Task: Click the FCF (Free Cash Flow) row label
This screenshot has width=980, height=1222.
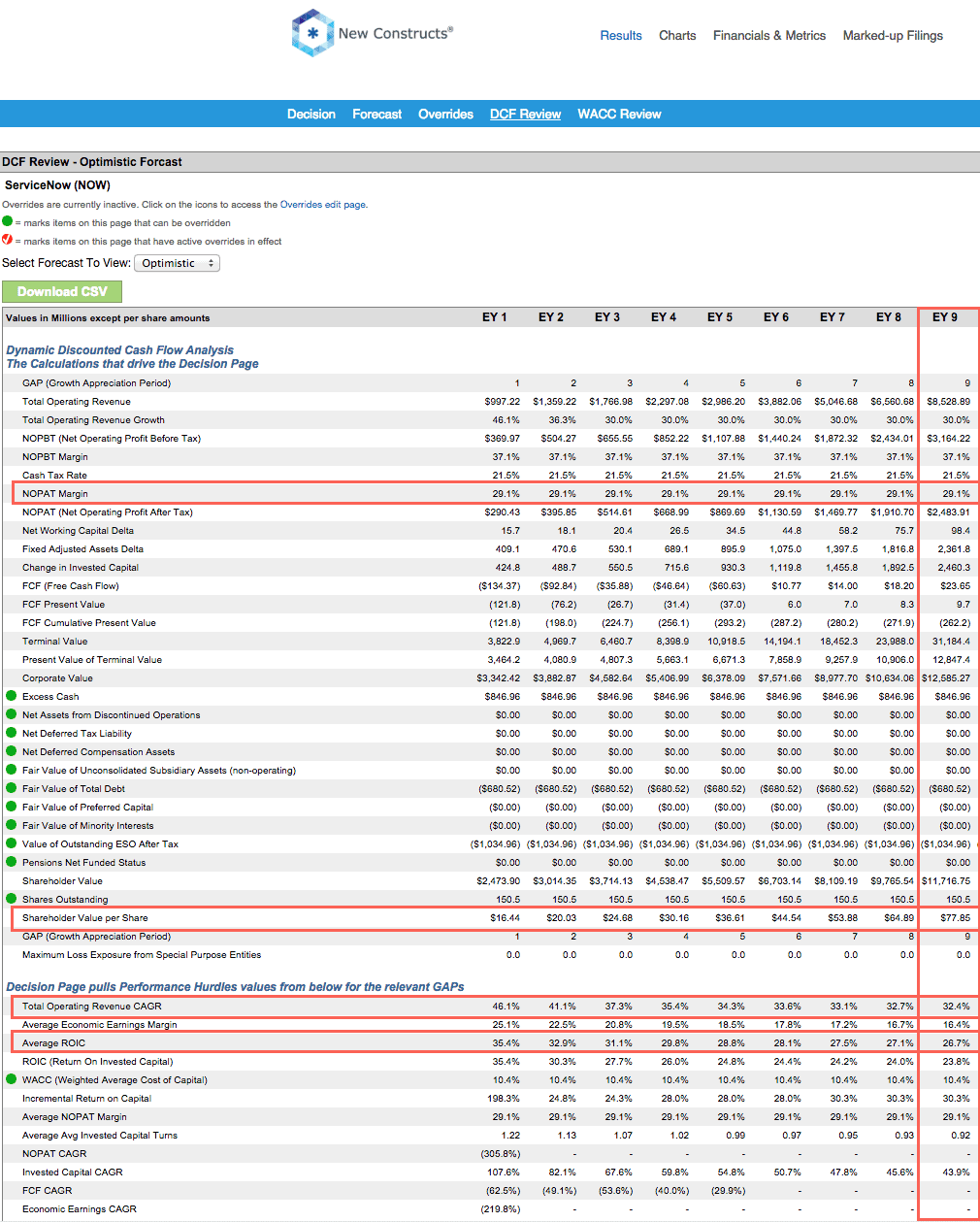Action: pyautogui.click(x=71, y=586)
